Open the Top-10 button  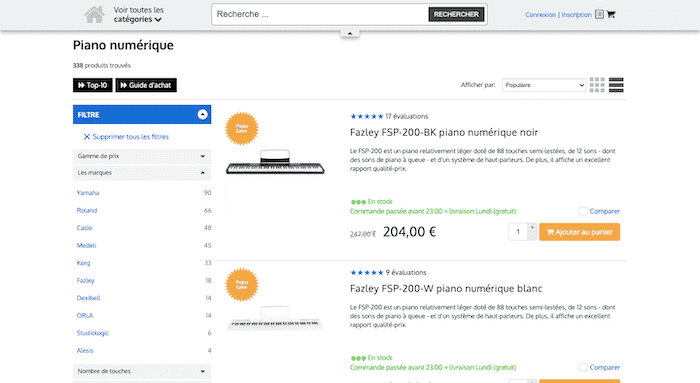coord(93,85)
